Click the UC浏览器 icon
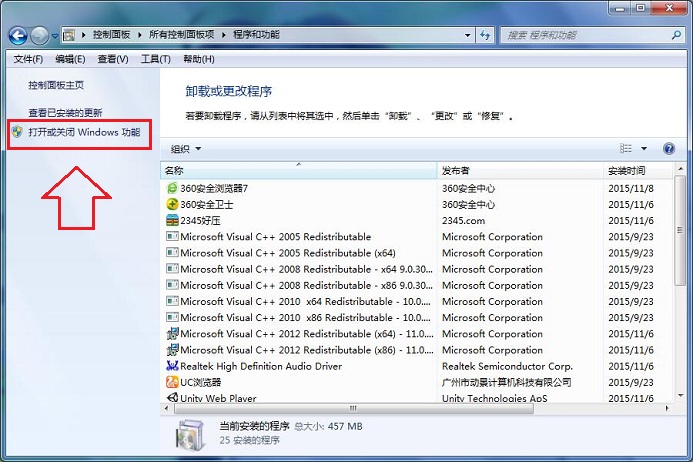This screenshot has height=462, width=693. (172, 382)
